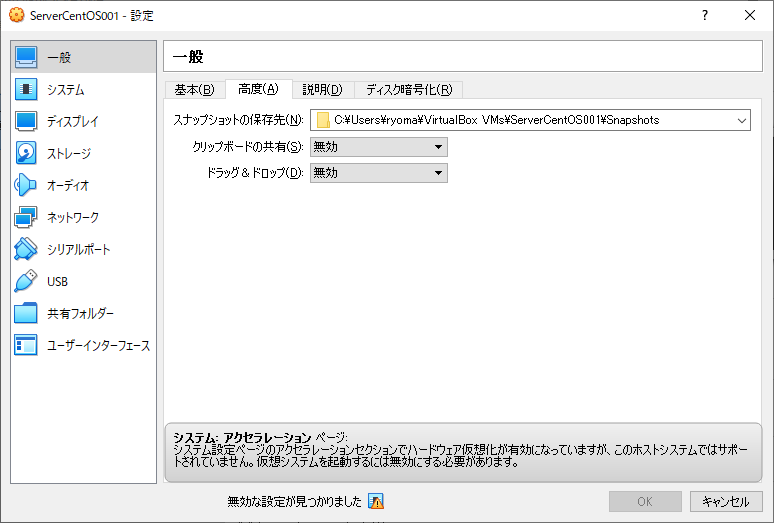This screenshot has width=774, height=523.
Task: Select ストレージ label in the settings list
Action: (69, 153)
